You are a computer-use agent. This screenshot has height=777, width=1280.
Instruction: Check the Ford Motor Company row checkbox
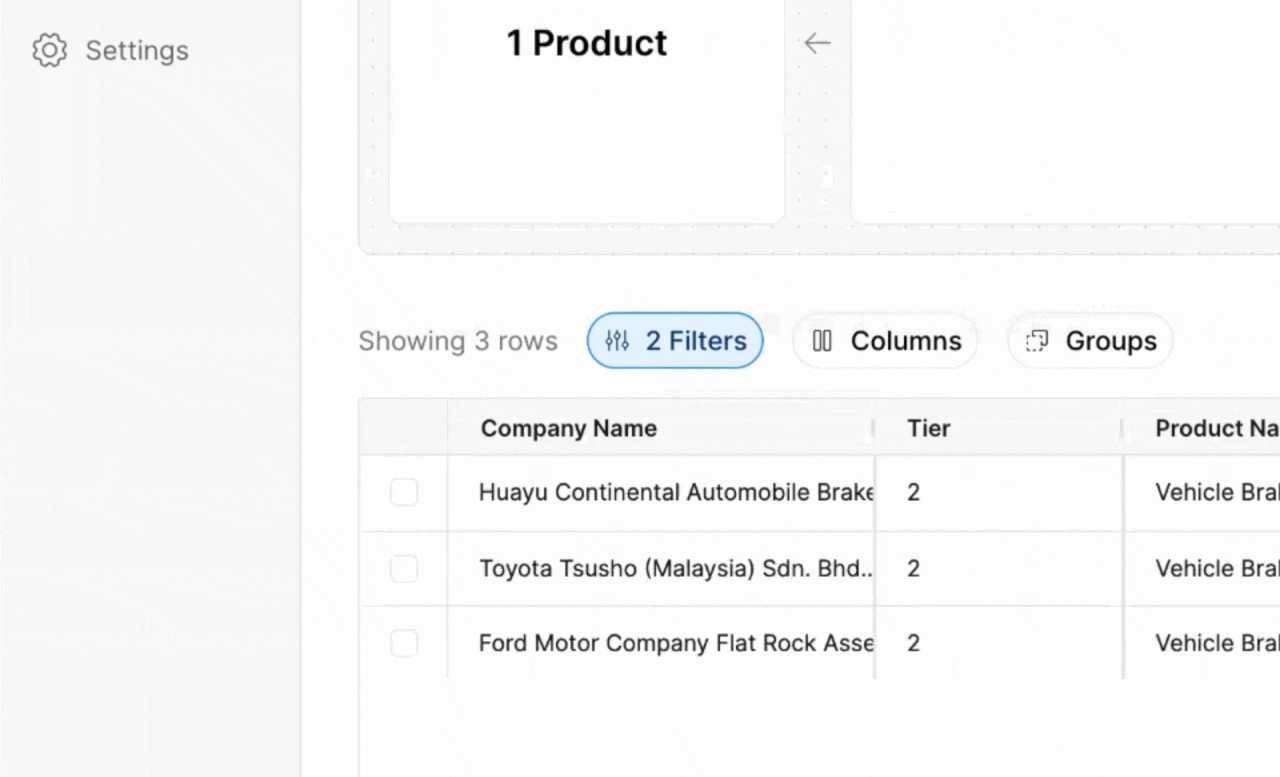(404, 643)
